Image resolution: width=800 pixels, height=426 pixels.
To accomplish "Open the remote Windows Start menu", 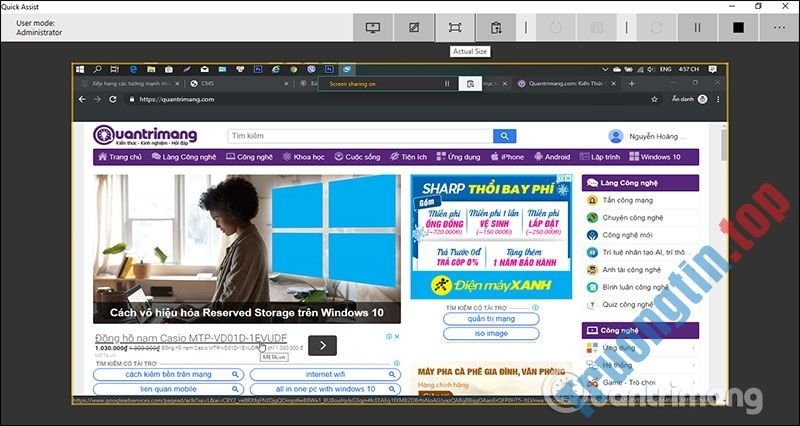I will (80, 69).
